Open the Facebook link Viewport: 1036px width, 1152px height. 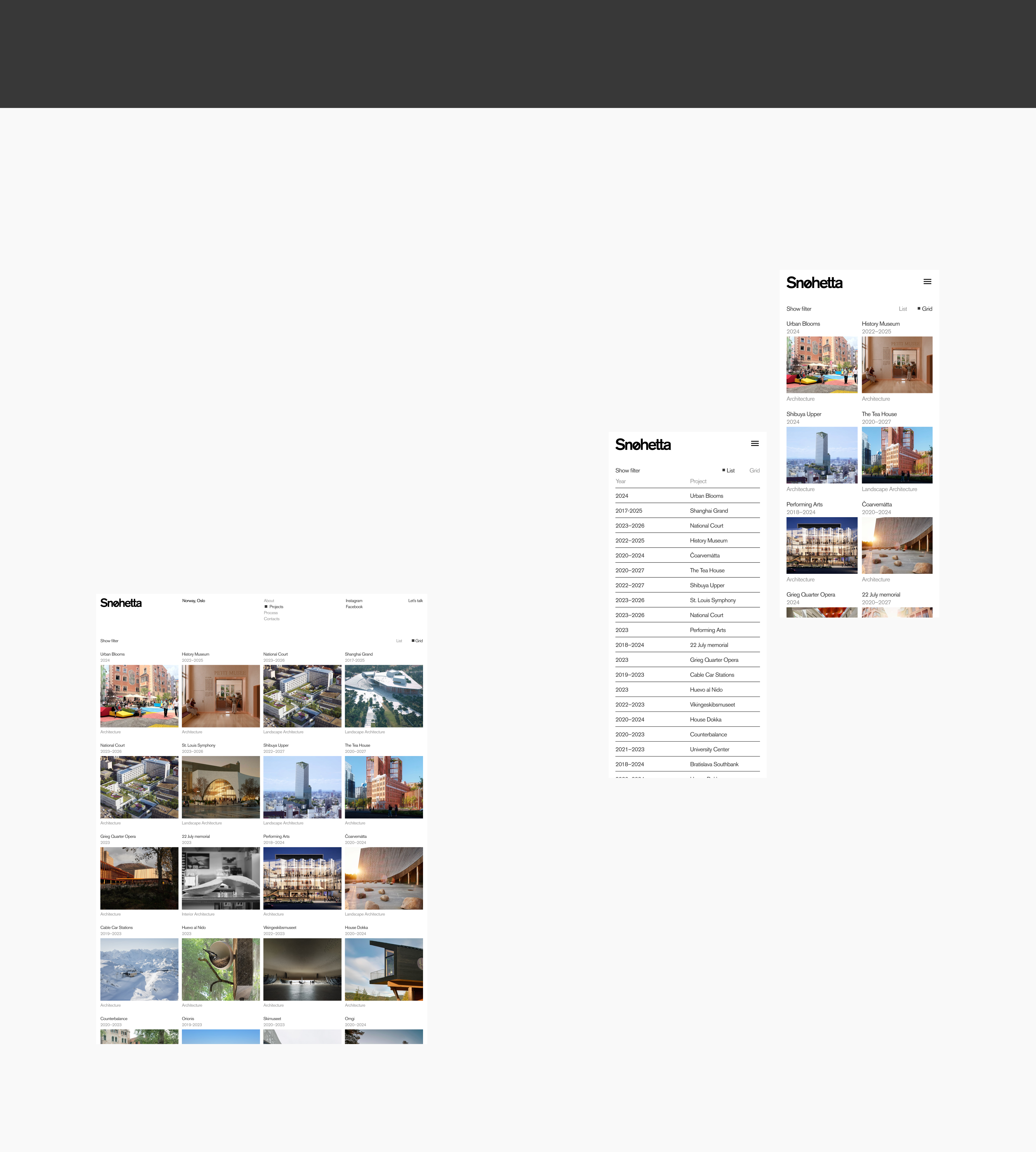coord(353,607)
